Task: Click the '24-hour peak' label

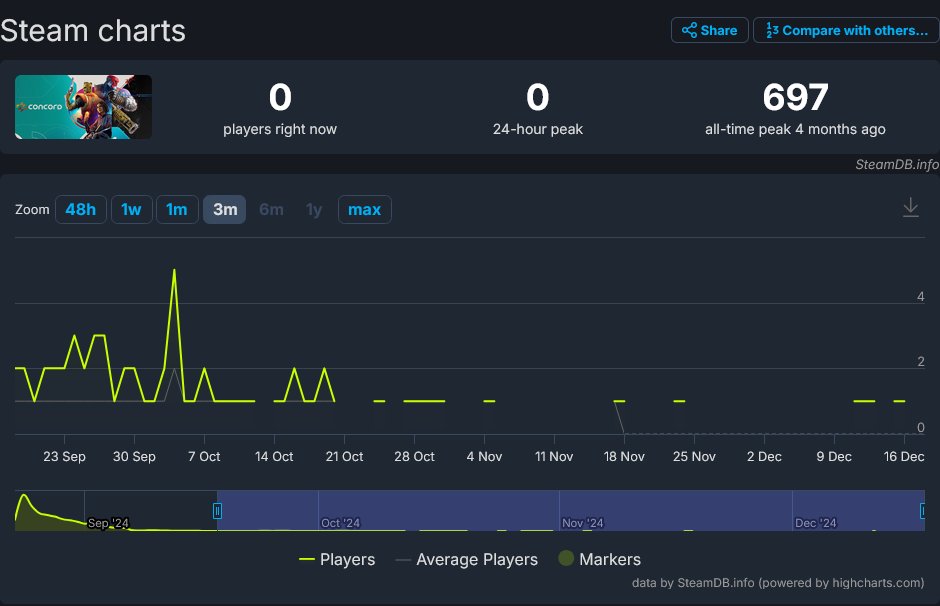Action: (538, 129)
